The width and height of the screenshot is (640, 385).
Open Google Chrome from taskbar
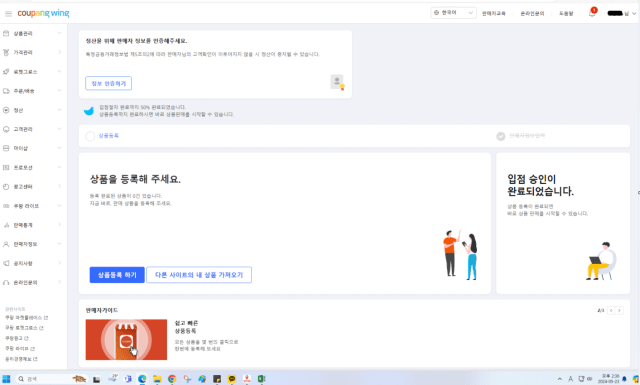172,379
